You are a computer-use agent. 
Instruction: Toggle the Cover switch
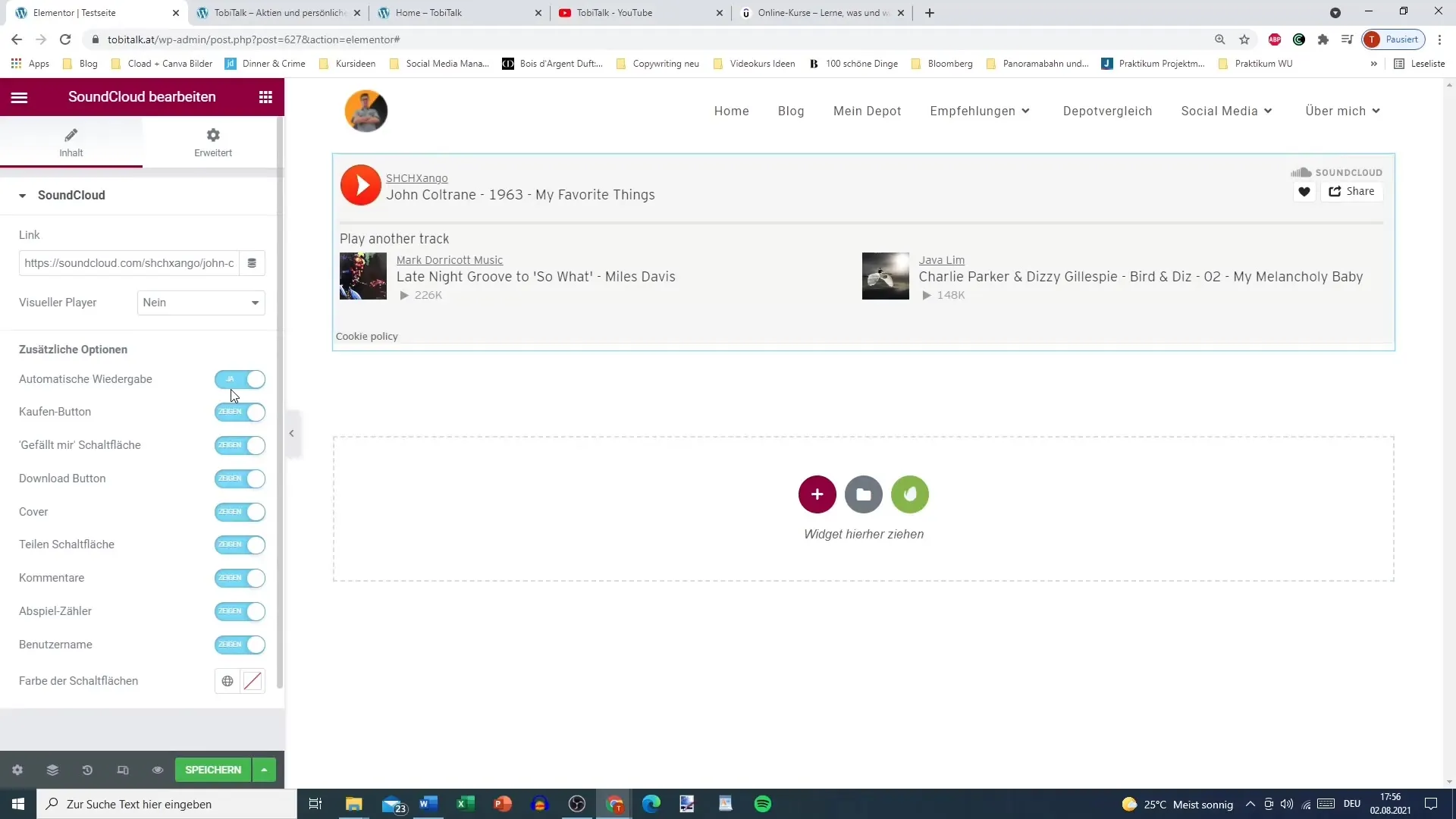[240, 512]
